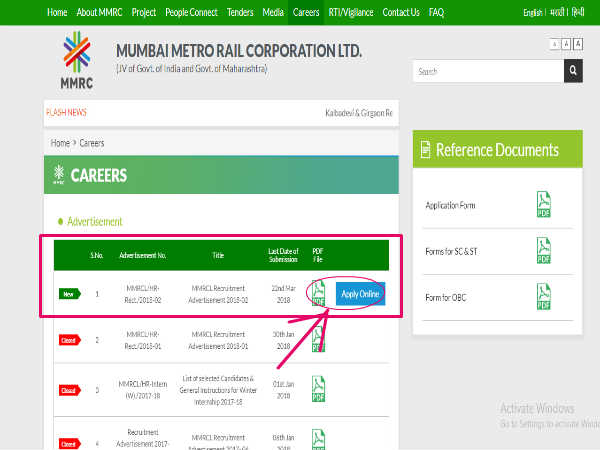Open the Project menu
Image resolution: width=600 pixels, height=450 pixels.
pyautogui.click(x=144, y=13)
